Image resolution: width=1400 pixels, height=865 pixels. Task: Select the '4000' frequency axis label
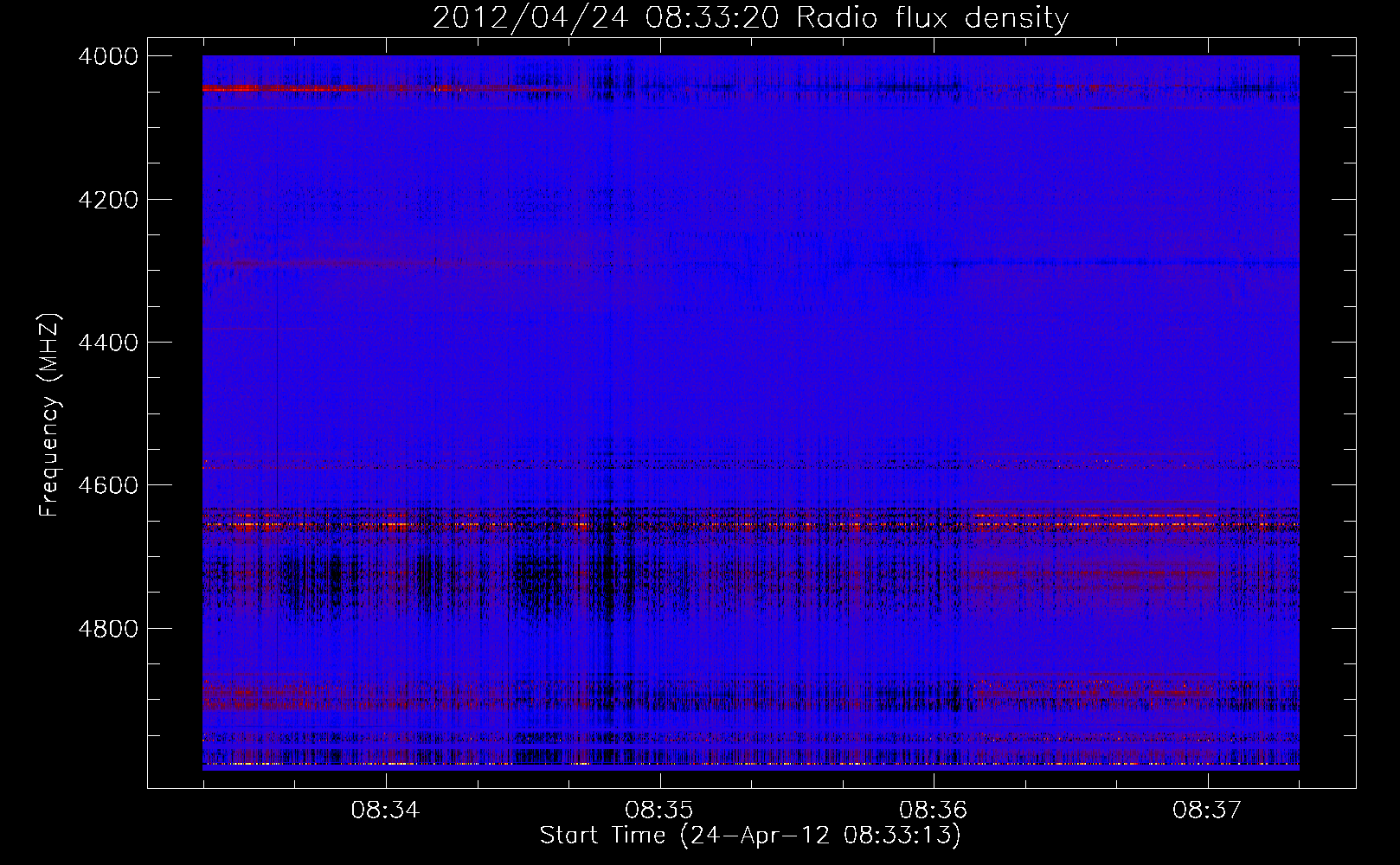pos(108,56)
